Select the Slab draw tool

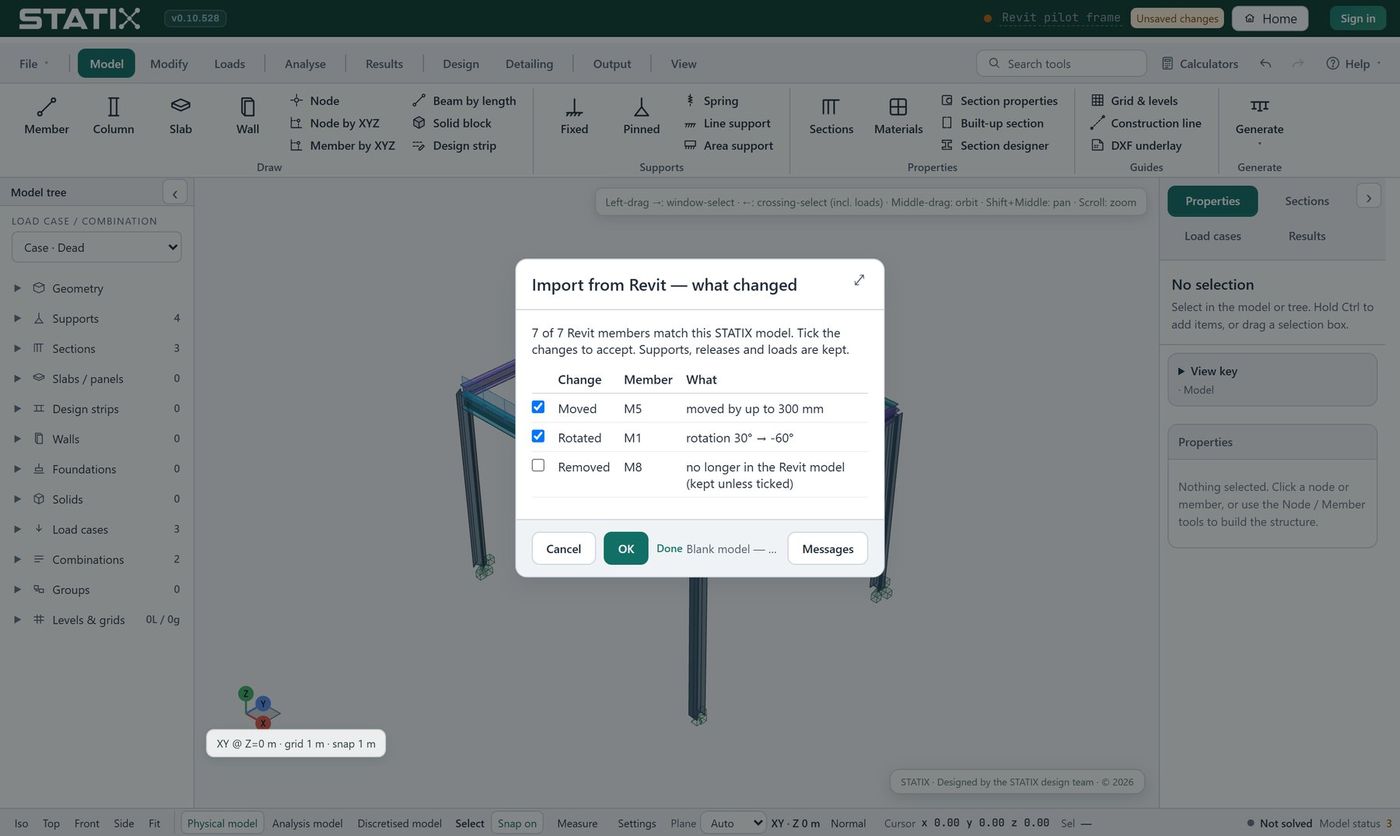(x=180, y=116)
